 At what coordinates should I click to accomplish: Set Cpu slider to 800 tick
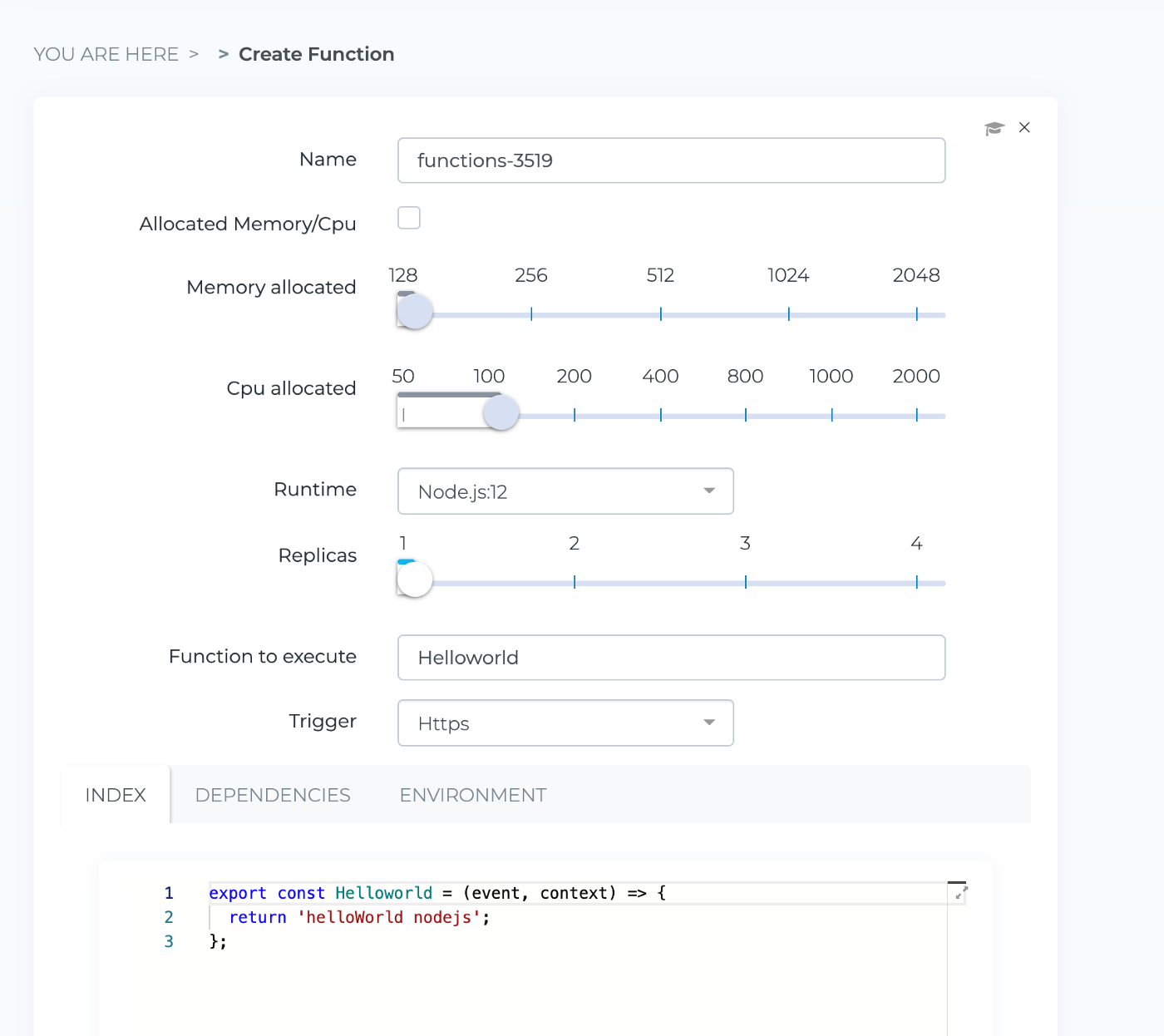point(746,415)
